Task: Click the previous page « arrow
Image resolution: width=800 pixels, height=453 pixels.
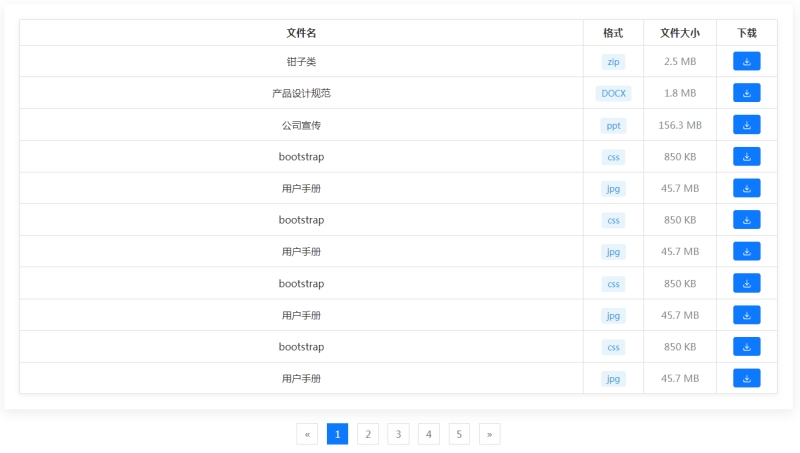Action: click(307, 434)
